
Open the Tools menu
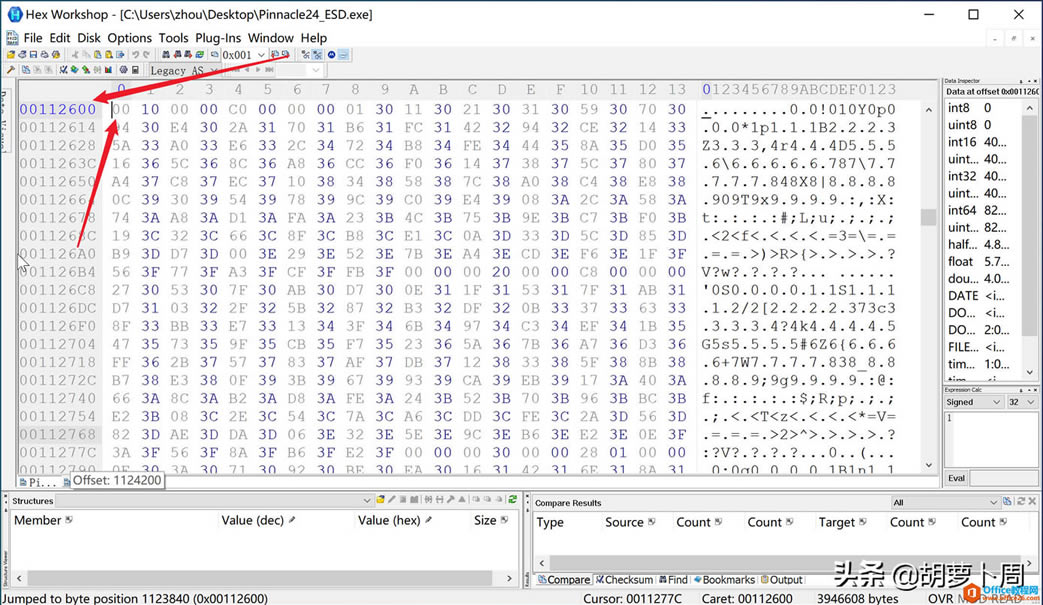tap(174, 38)
